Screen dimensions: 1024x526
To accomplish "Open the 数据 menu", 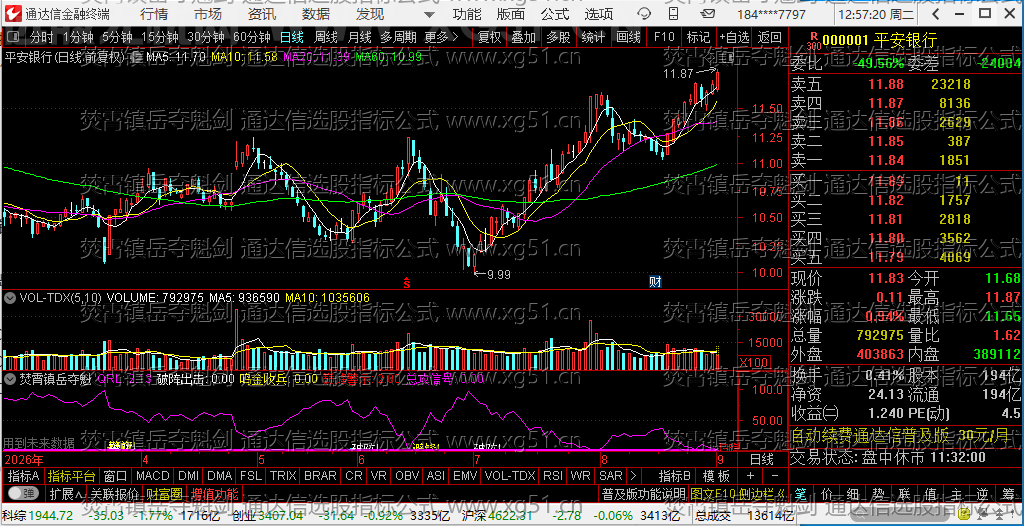I will coord(316,14).
